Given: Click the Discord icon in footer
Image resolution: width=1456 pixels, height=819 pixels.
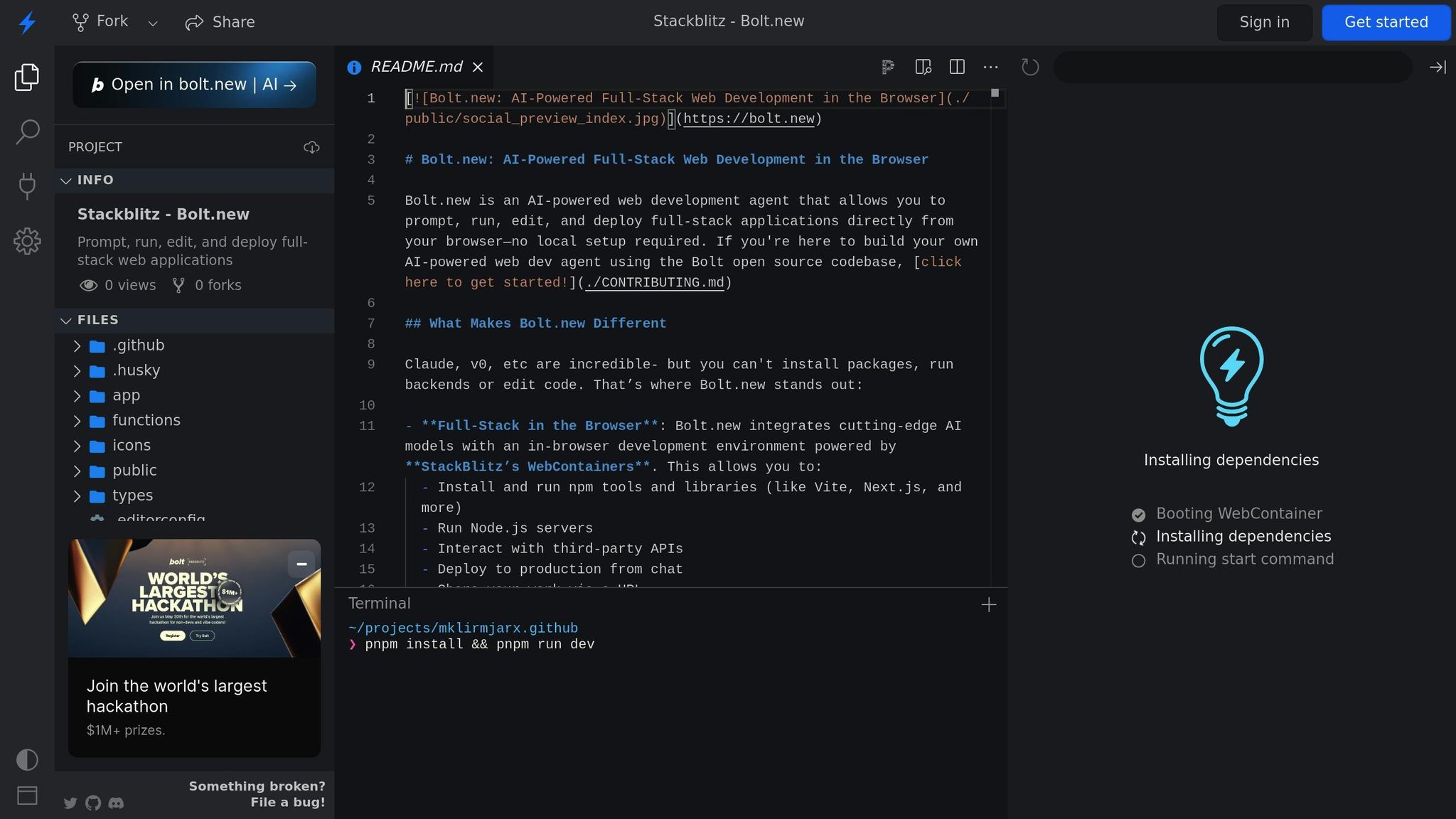Looking at the screenshot, I should pyautogui.click(x=116, y=803).
